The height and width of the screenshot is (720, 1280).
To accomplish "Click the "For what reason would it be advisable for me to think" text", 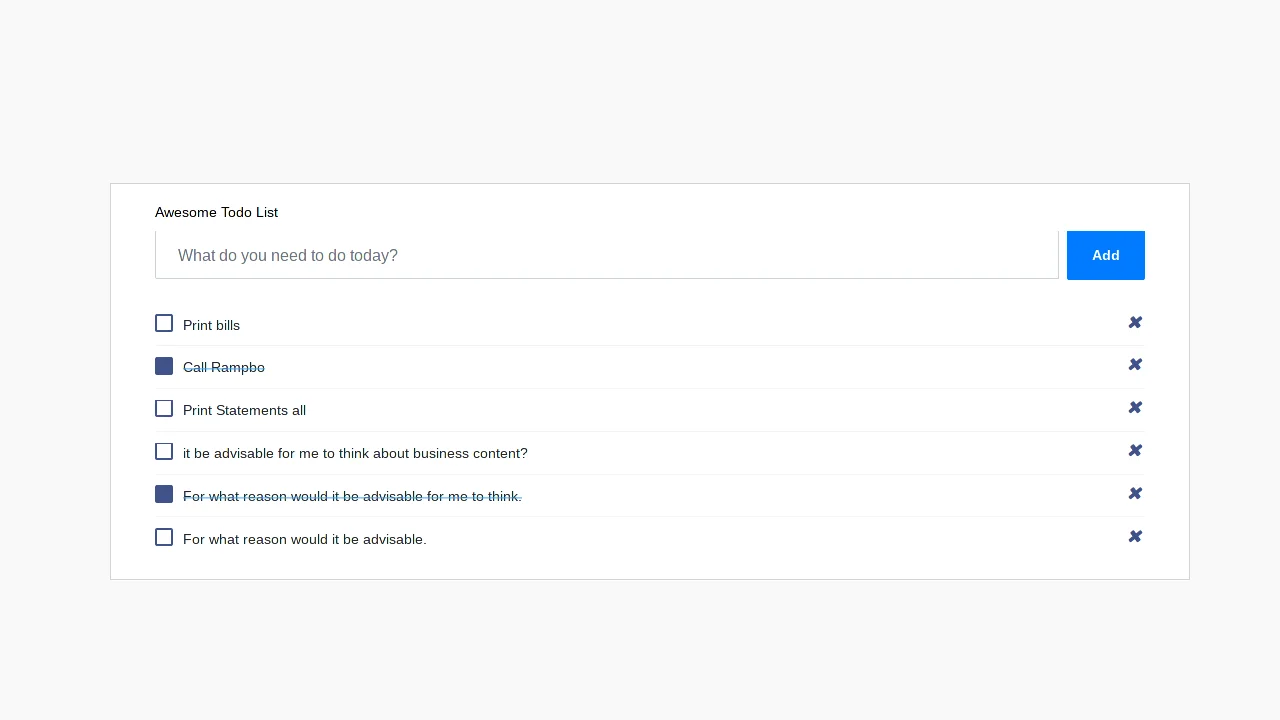I will [351, 496].
